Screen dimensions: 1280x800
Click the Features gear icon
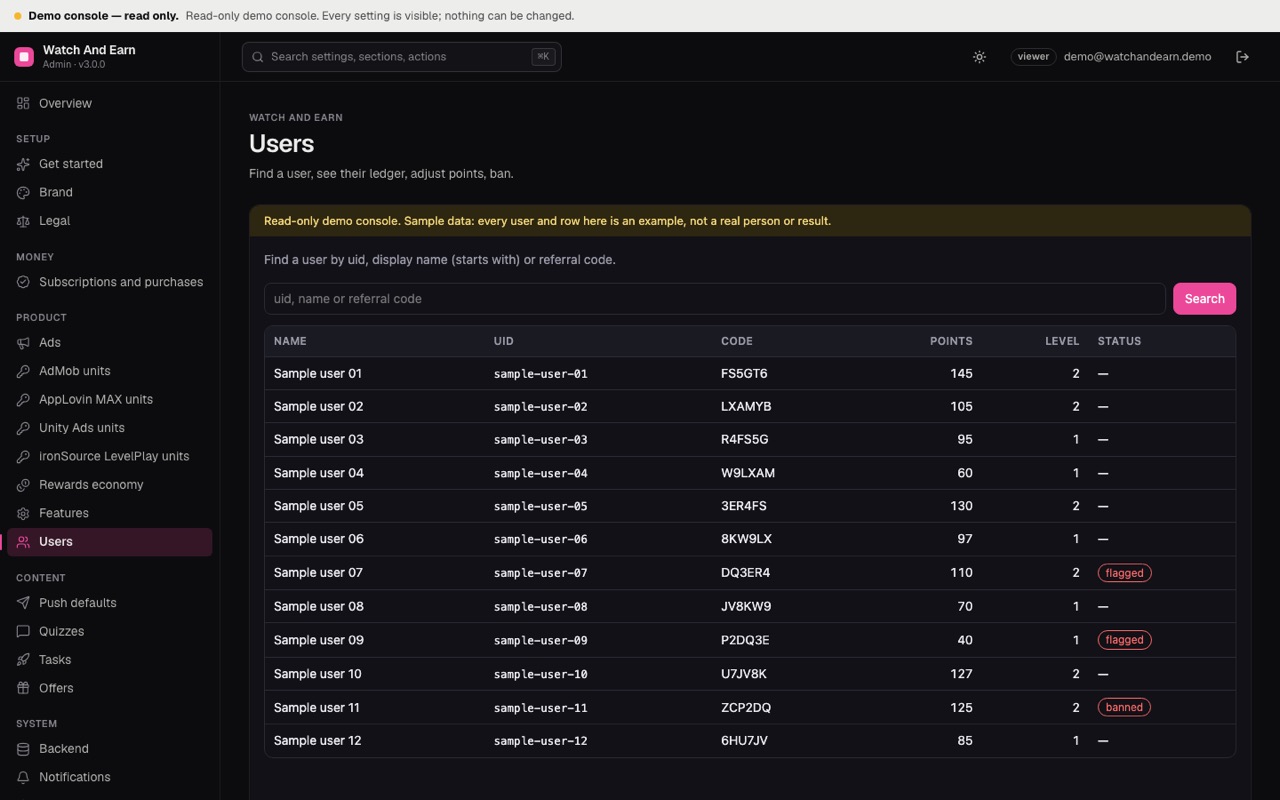click(x=23, y=513)
